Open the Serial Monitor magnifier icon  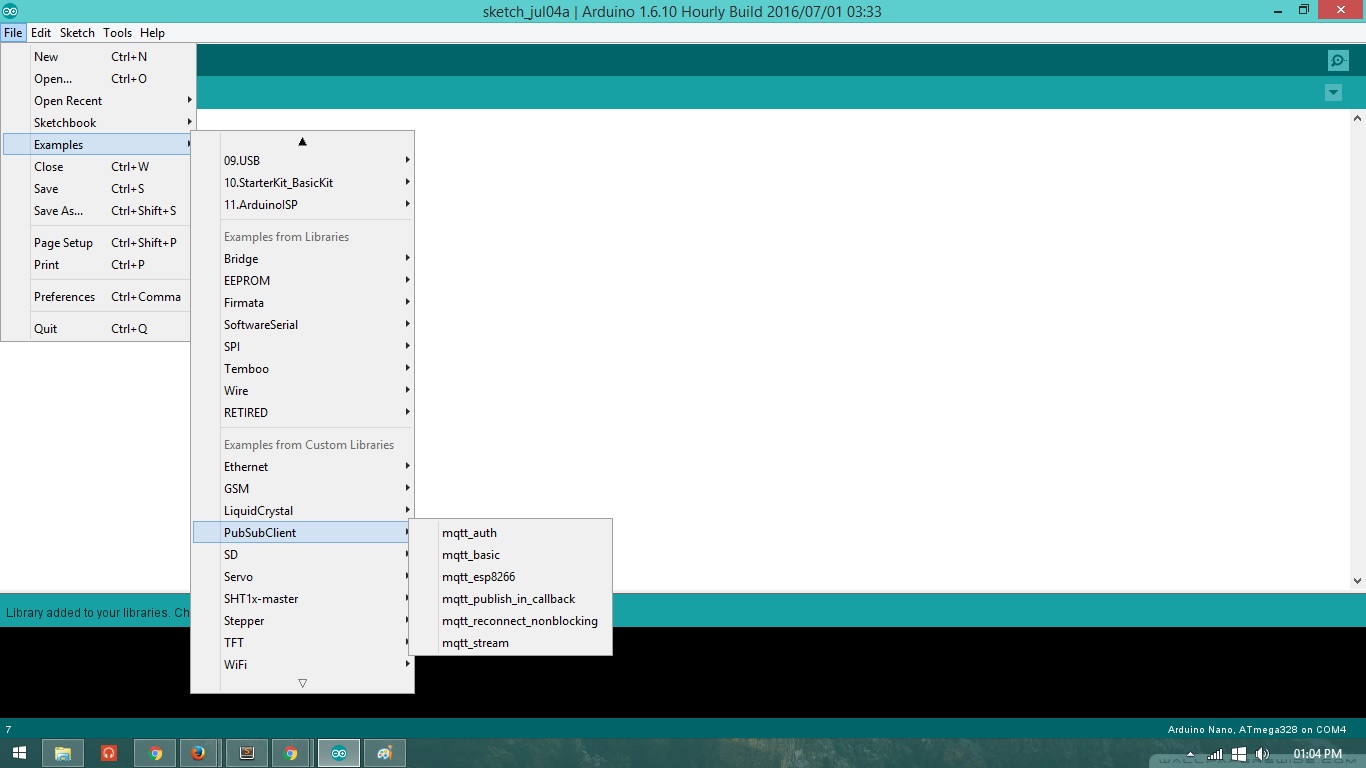1338,61
